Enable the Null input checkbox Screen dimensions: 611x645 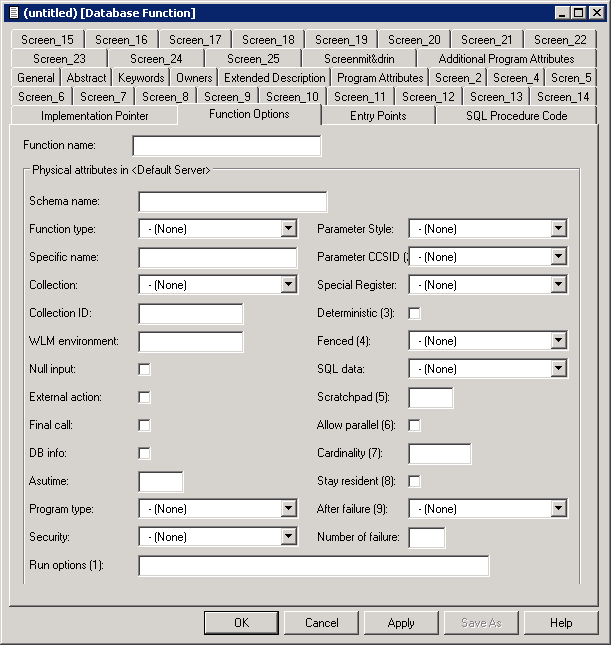[x=145, y=369]
